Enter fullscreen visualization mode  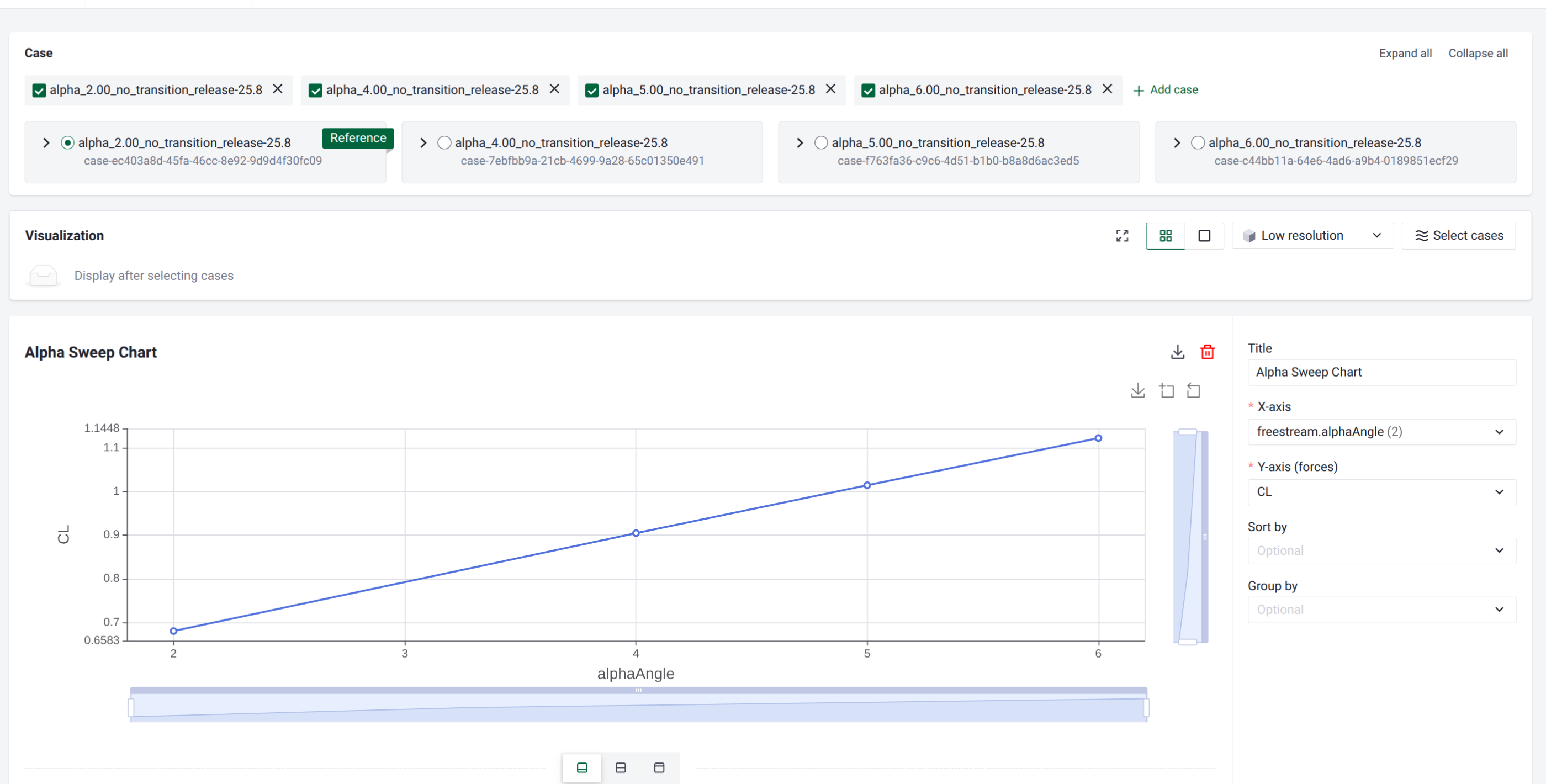(1122, 236)
